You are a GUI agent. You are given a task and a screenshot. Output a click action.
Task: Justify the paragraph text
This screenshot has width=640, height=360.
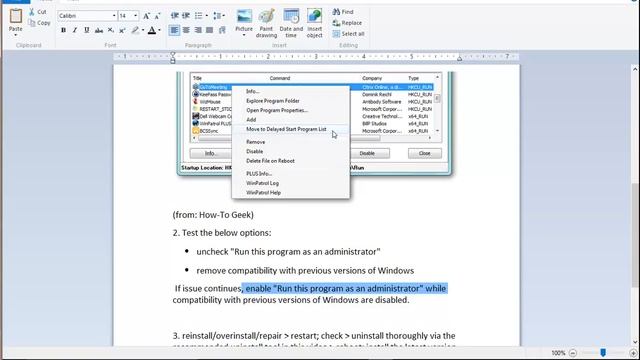[210, 30]
